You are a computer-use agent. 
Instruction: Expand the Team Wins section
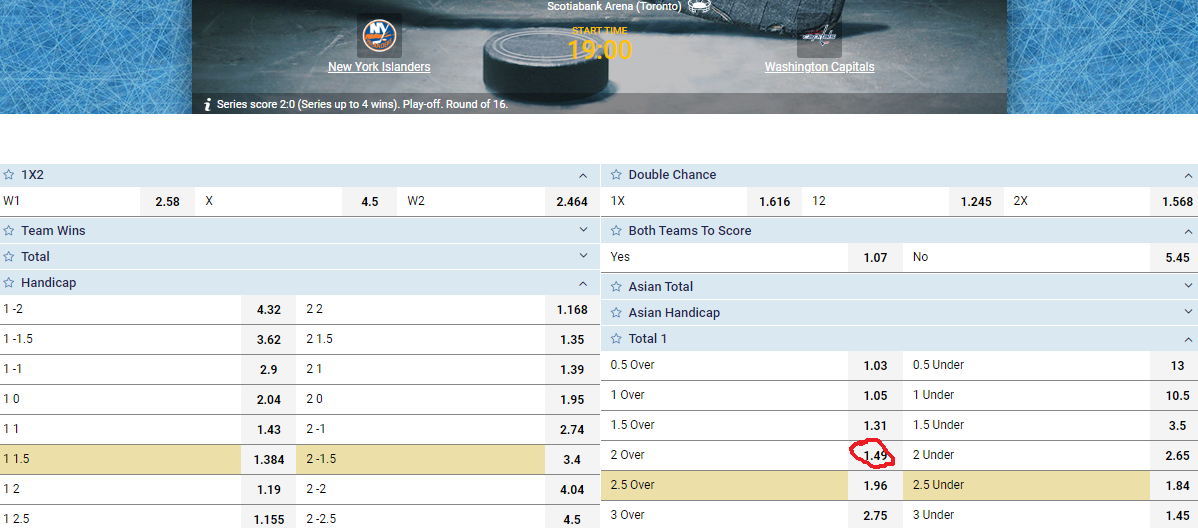pos(584,230)
